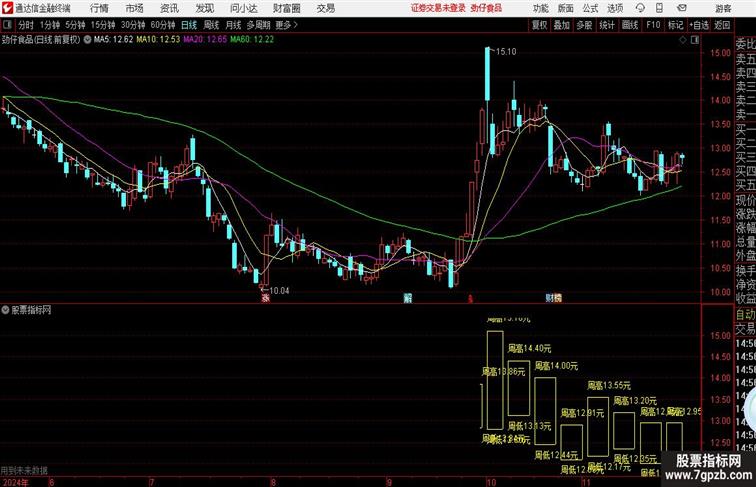
Task: Open the 选项 menu
Action: pos(615,8)
